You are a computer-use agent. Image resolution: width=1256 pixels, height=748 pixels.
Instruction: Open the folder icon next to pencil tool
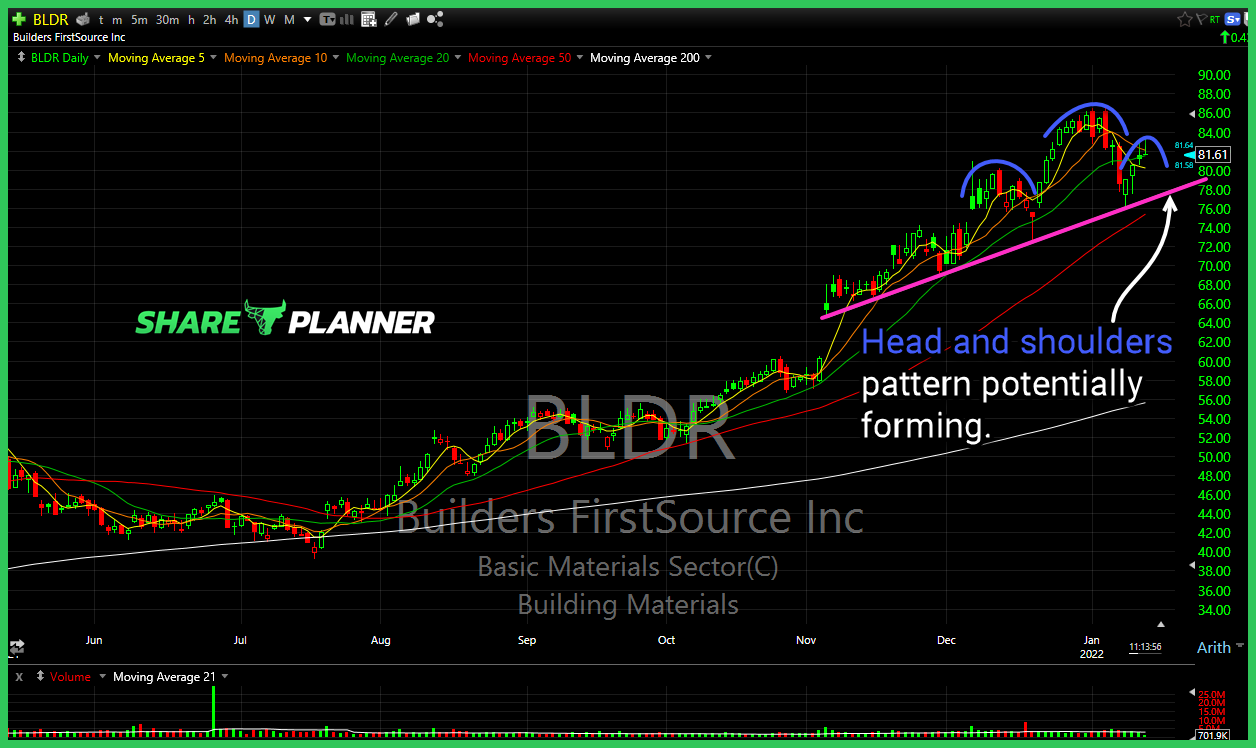coord(413,18)
